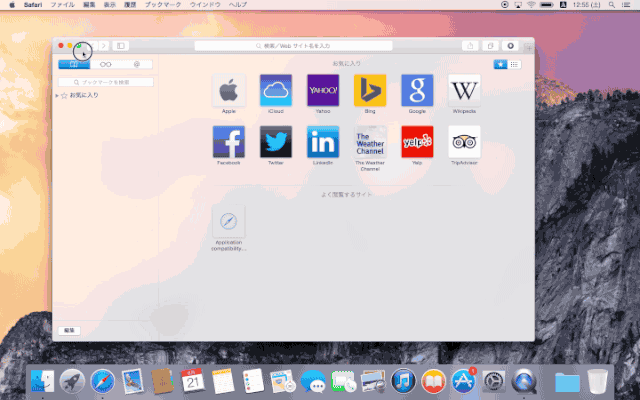Click the Safari search and address field
Screen dimensions: 640x400
pyautogui.click(x=293, y=46)
